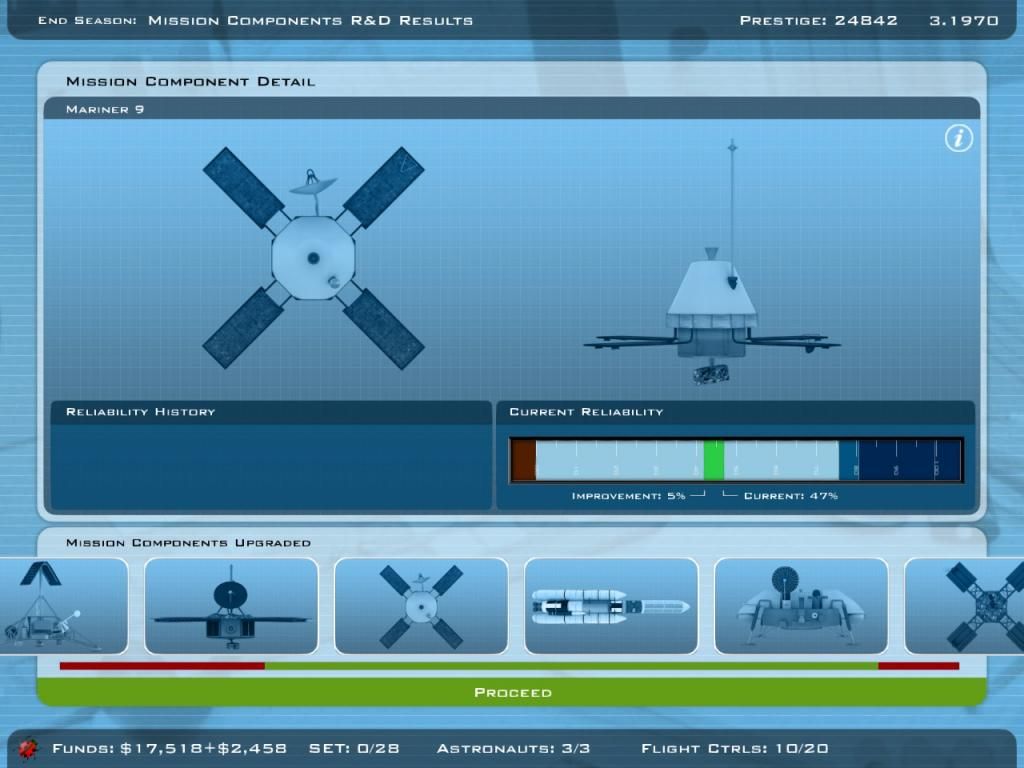Select the side-view dish satellite thumbnail
The height and width of the screenshot is (768, 1024).
(x=231, y=606)
